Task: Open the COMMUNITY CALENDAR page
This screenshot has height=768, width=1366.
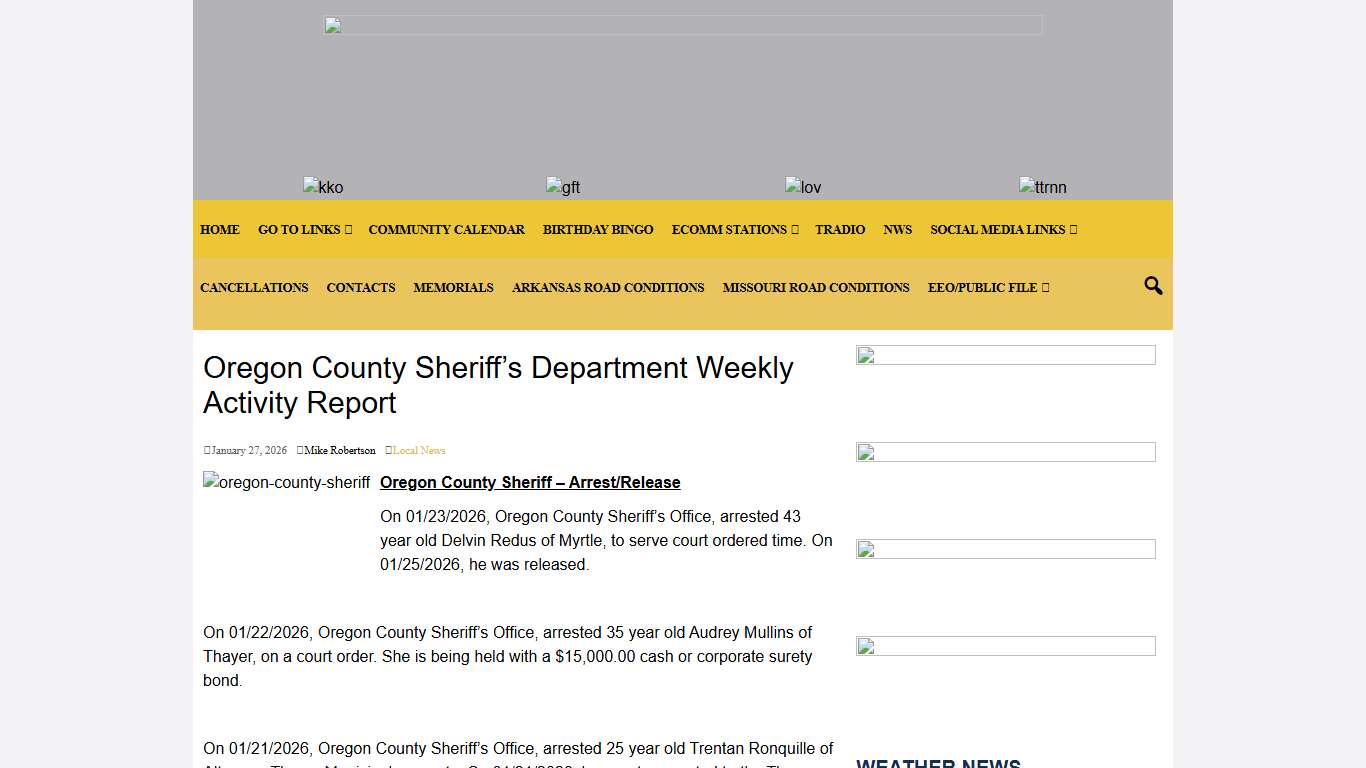Action: (446, 229)
